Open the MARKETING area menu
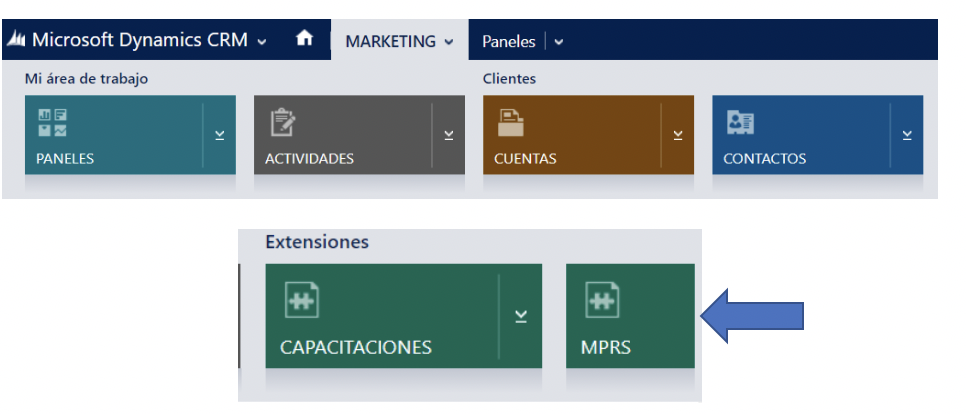 pyautogui.click(x=399, y=41)
